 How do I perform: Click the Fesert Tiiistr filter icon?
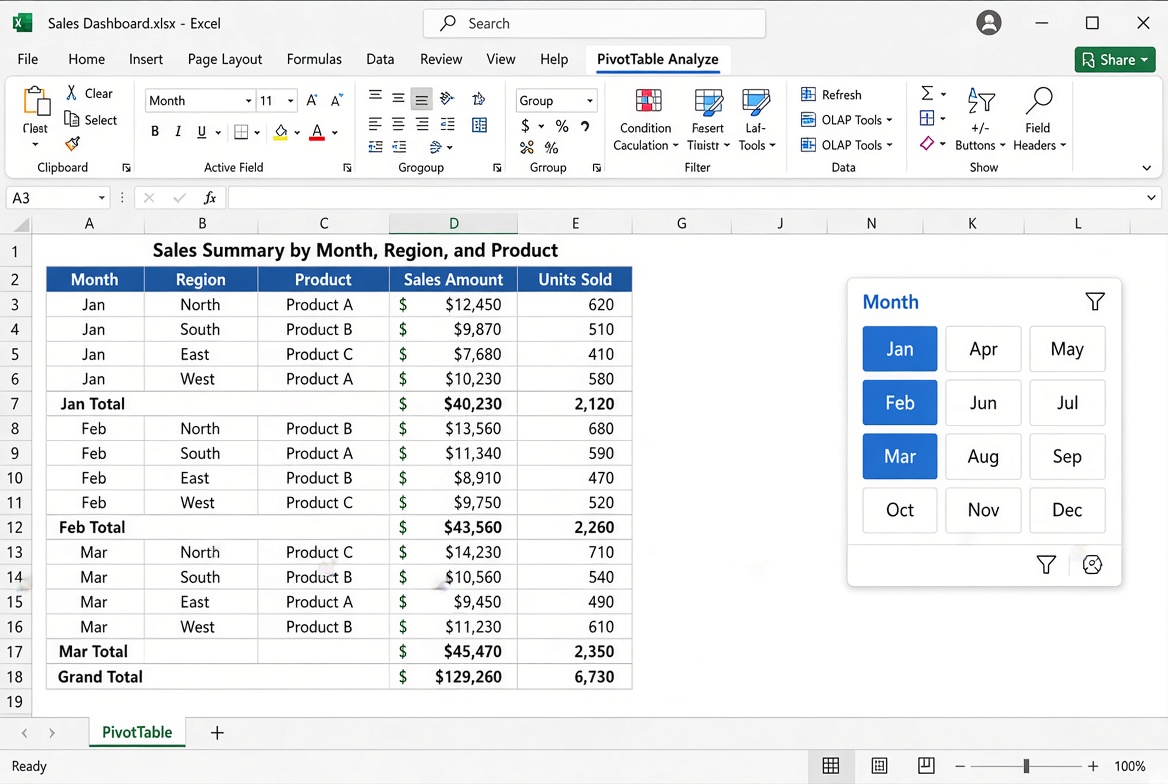[708, 101]
